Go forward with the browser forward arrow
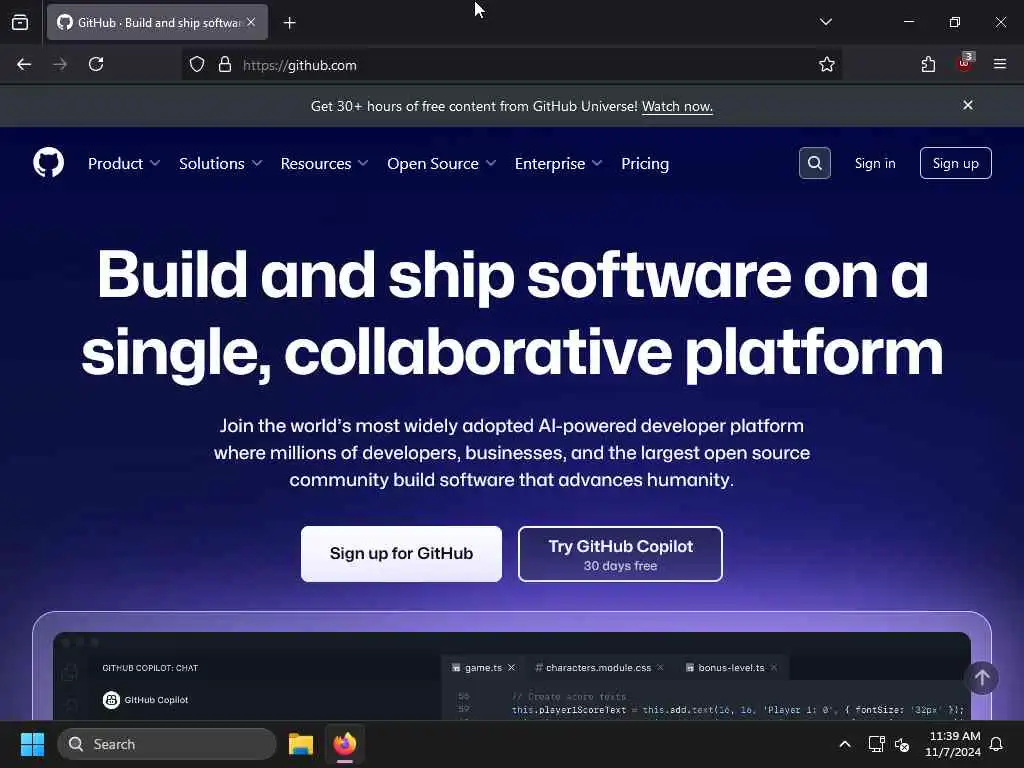 (60, 65)
